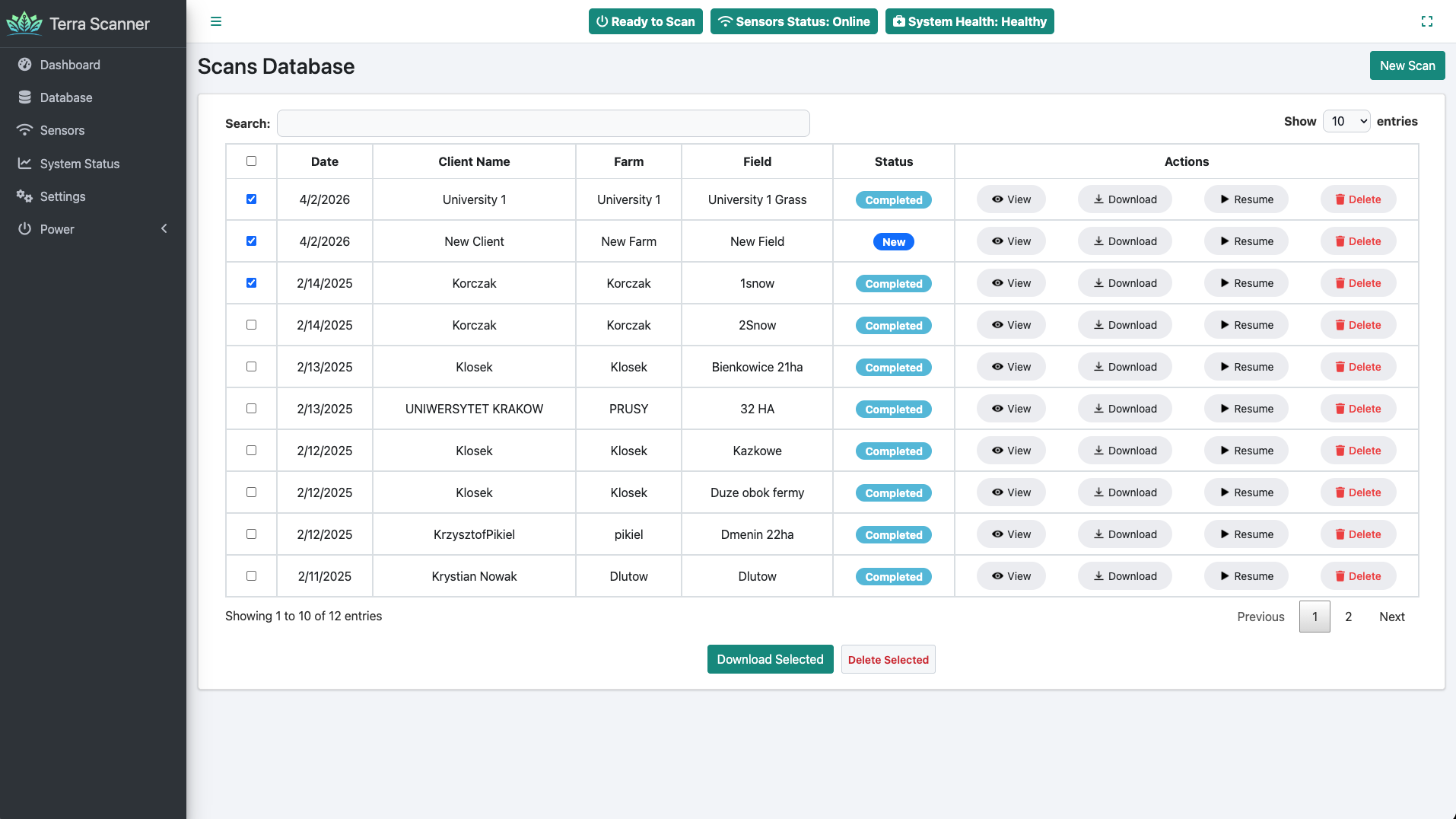Go to page 2 of results
1456x819 pixels.
point(1348,617)
